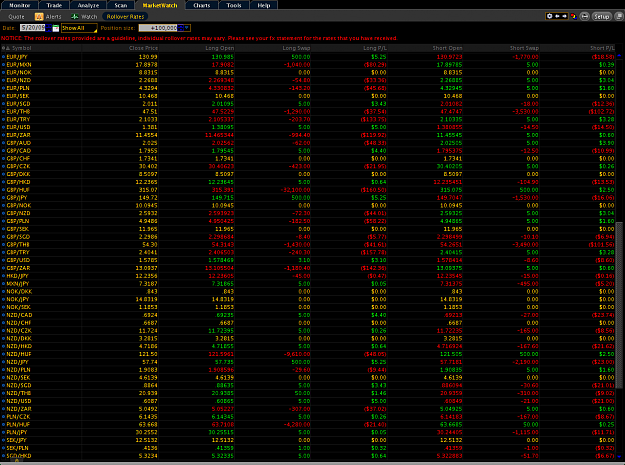The image size is (625, 465).
Task: Click the blue bullet beside SEK/JPY
Action: (4, 440)
